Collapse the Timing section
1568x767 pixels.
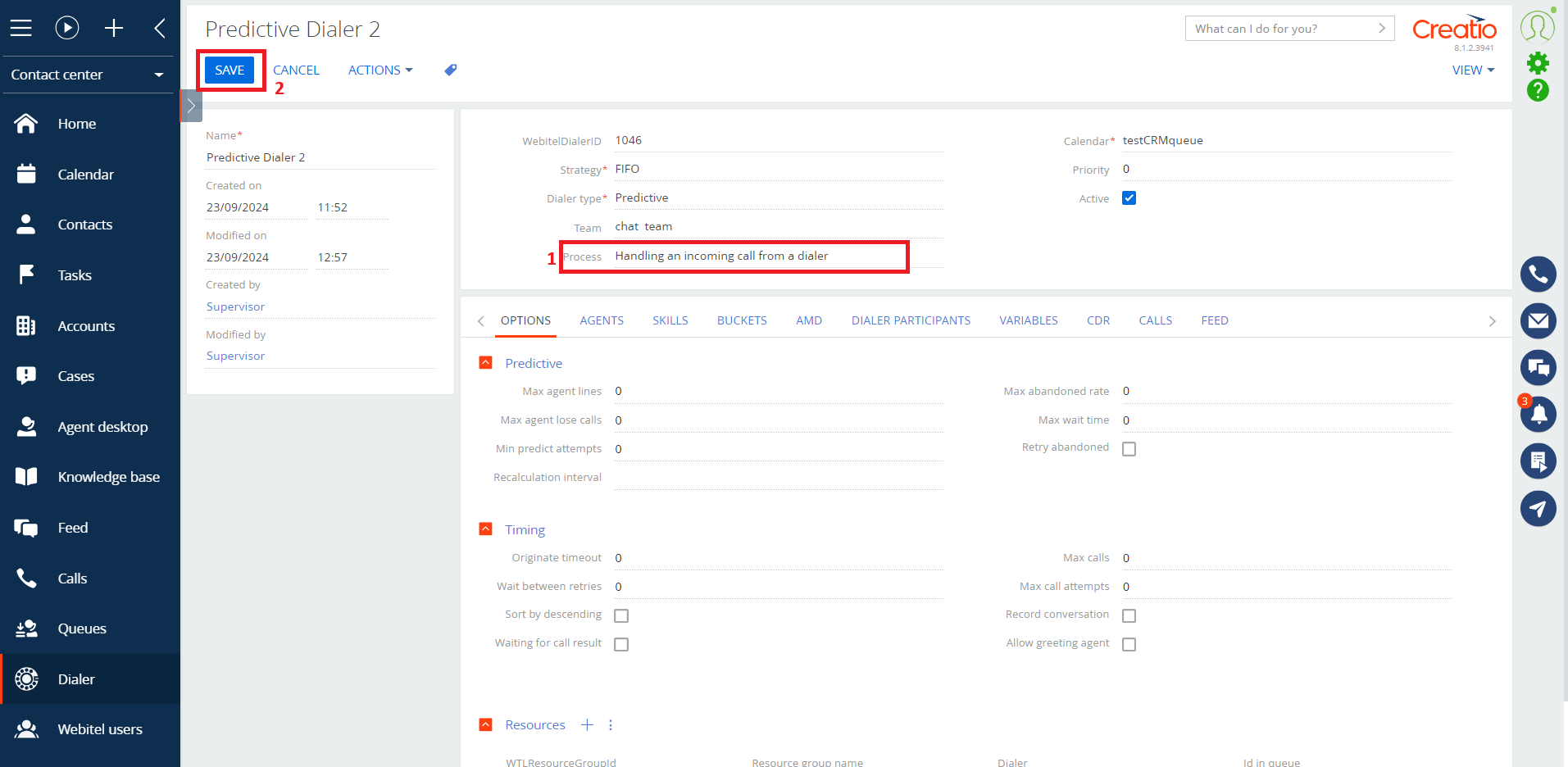(x=485, y=529)
